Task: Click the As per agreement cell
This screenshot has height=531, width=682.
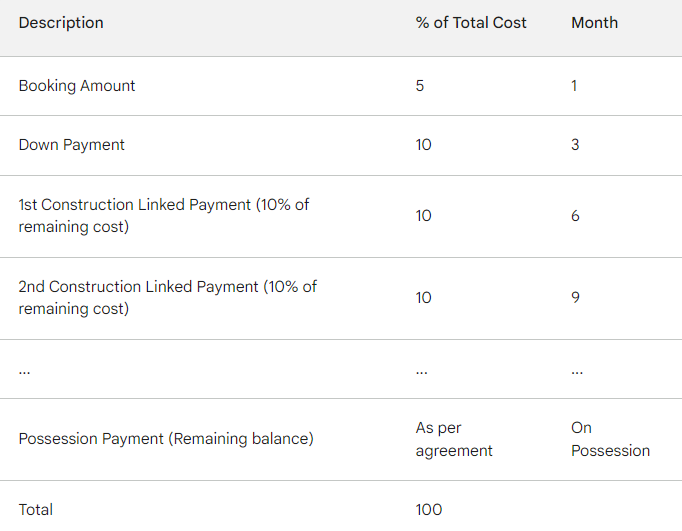Action: pyautogui.click(x=454, y=439)
